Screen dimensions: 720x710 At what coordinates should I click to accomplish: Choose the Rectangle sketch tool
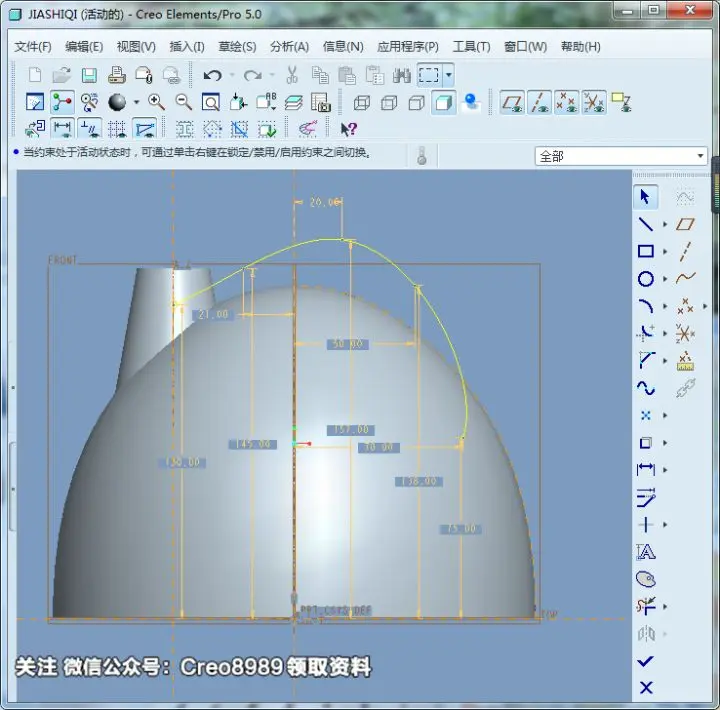pos(646,251)
